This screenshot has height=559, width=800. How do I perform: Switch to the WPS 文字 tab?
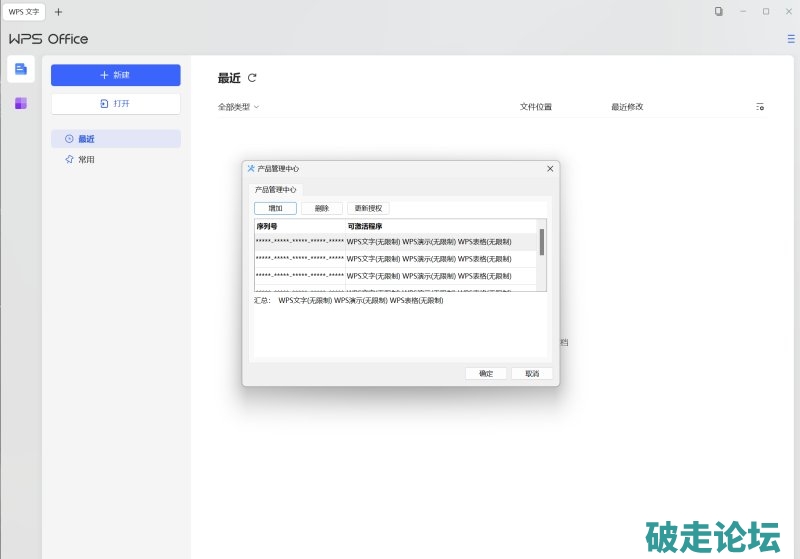24,12
